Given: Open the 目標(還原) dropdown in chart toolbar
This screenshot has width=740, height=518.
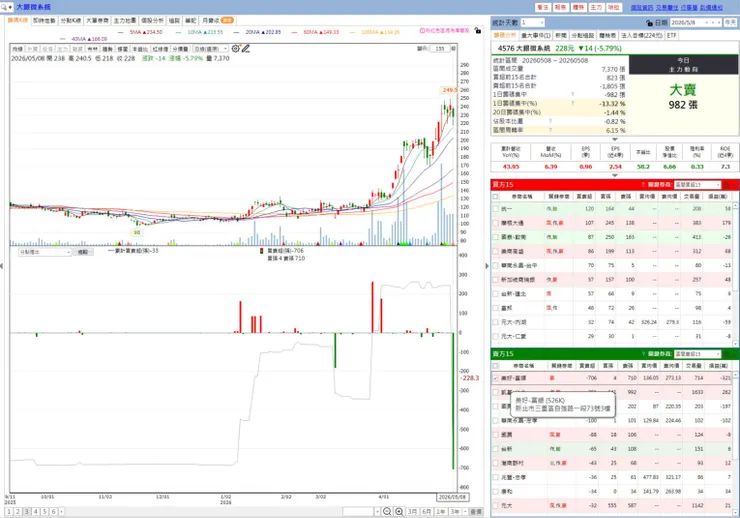Looking at the screenshot, I should tap(210, 49).
